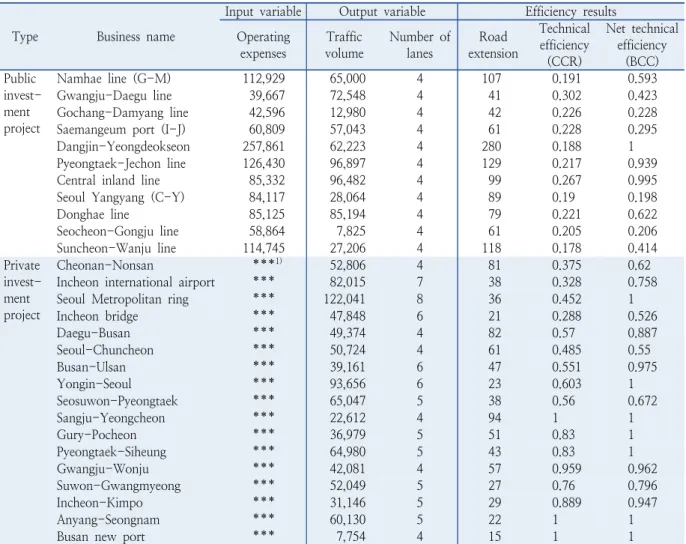Select the 'Suwon-Gwangmyeong' row name
The width and height of the screenshot is (686, 544).
pos(118,486)
